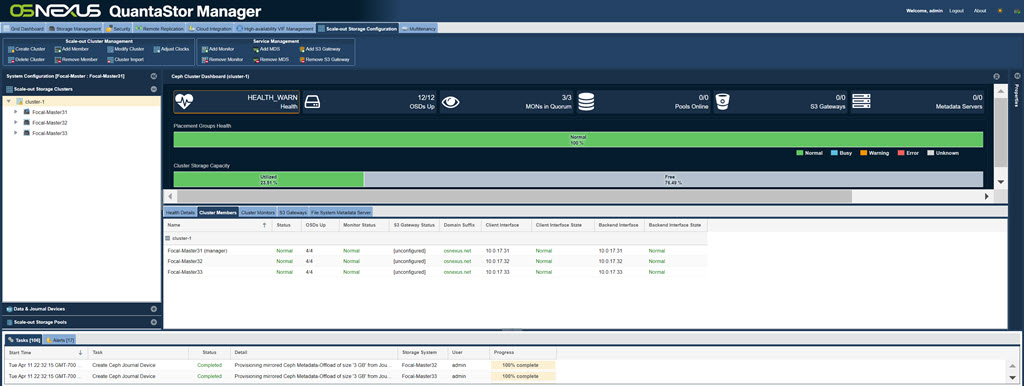Screen dimensions: 1024x386
Task: Click the Metadata Servers rack icon
Action: (861, 102)
